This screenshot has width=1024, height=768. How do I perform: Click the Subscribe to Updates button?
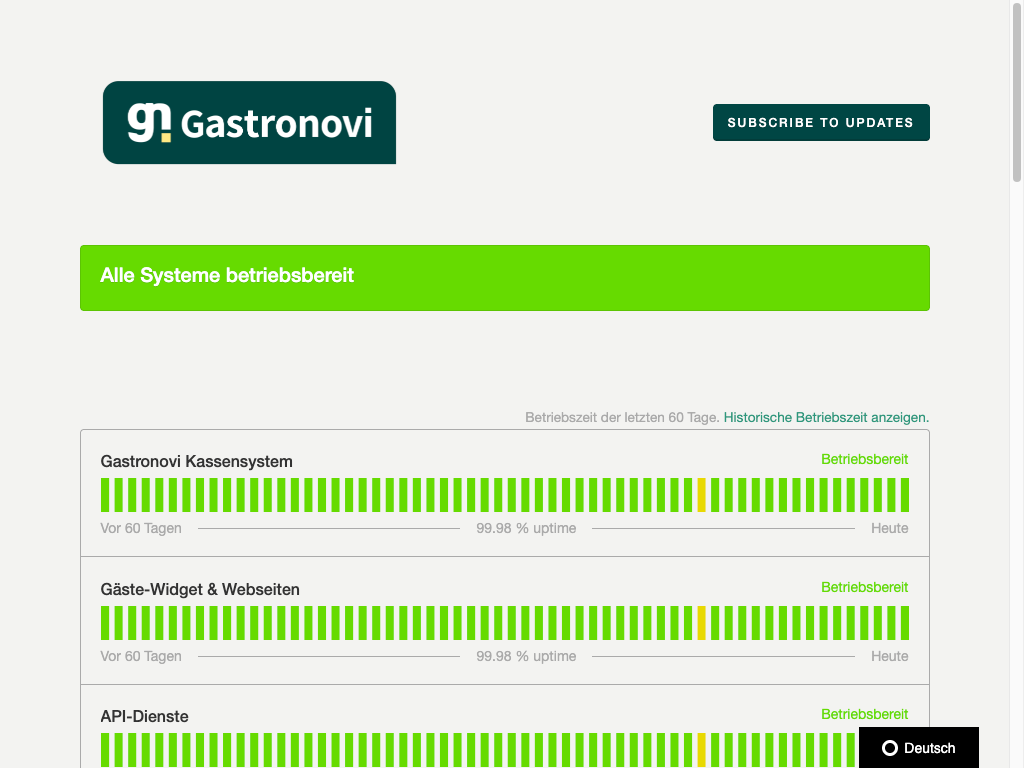pos(821,122)
